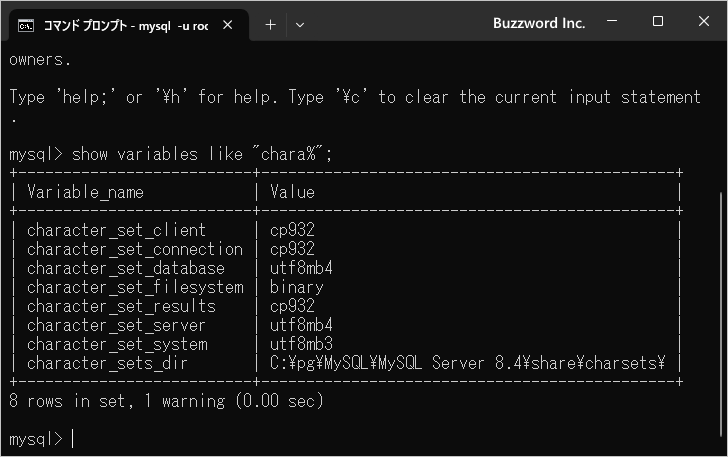
Task: Click the character_sets_dir path value
Action: click(x=468, y=363)
